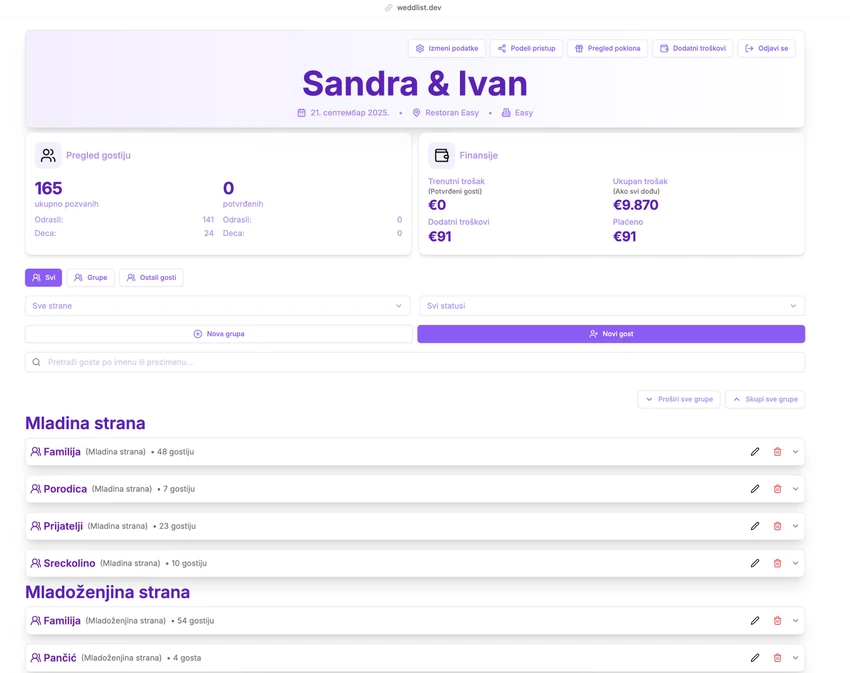Switch to the Grupe tab
850x673 pixels.
pos(91,278)
